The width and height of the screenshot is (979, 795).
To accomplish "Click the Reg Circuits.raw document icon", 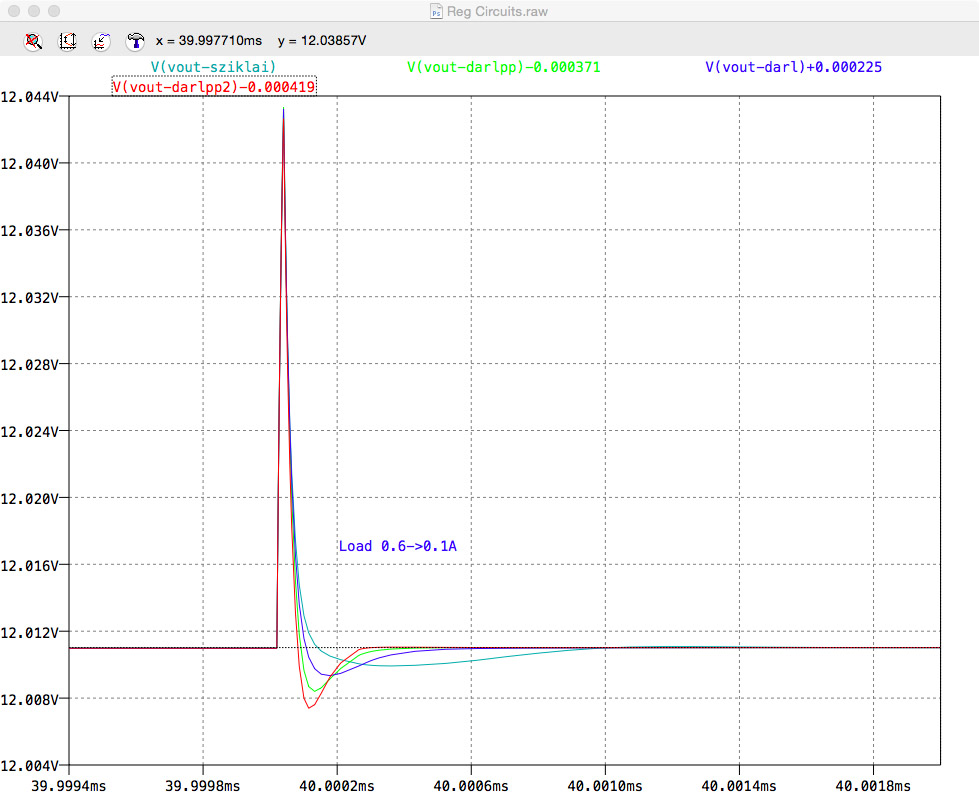I will coord(436,11).
